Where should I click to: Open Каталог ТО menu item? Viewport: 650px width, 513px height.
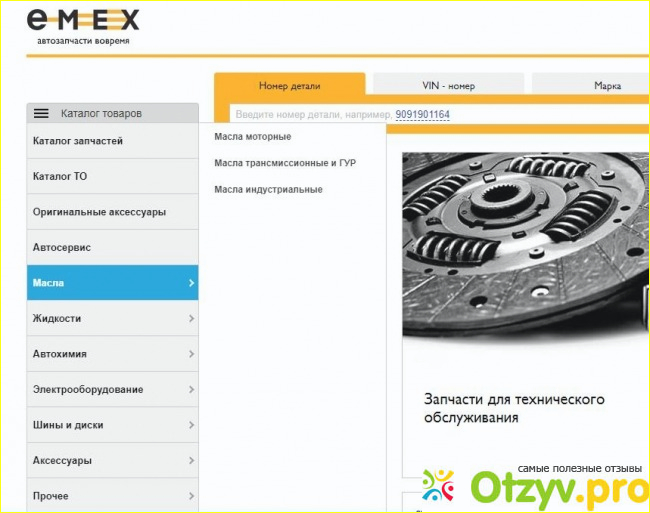pos(60,177)
